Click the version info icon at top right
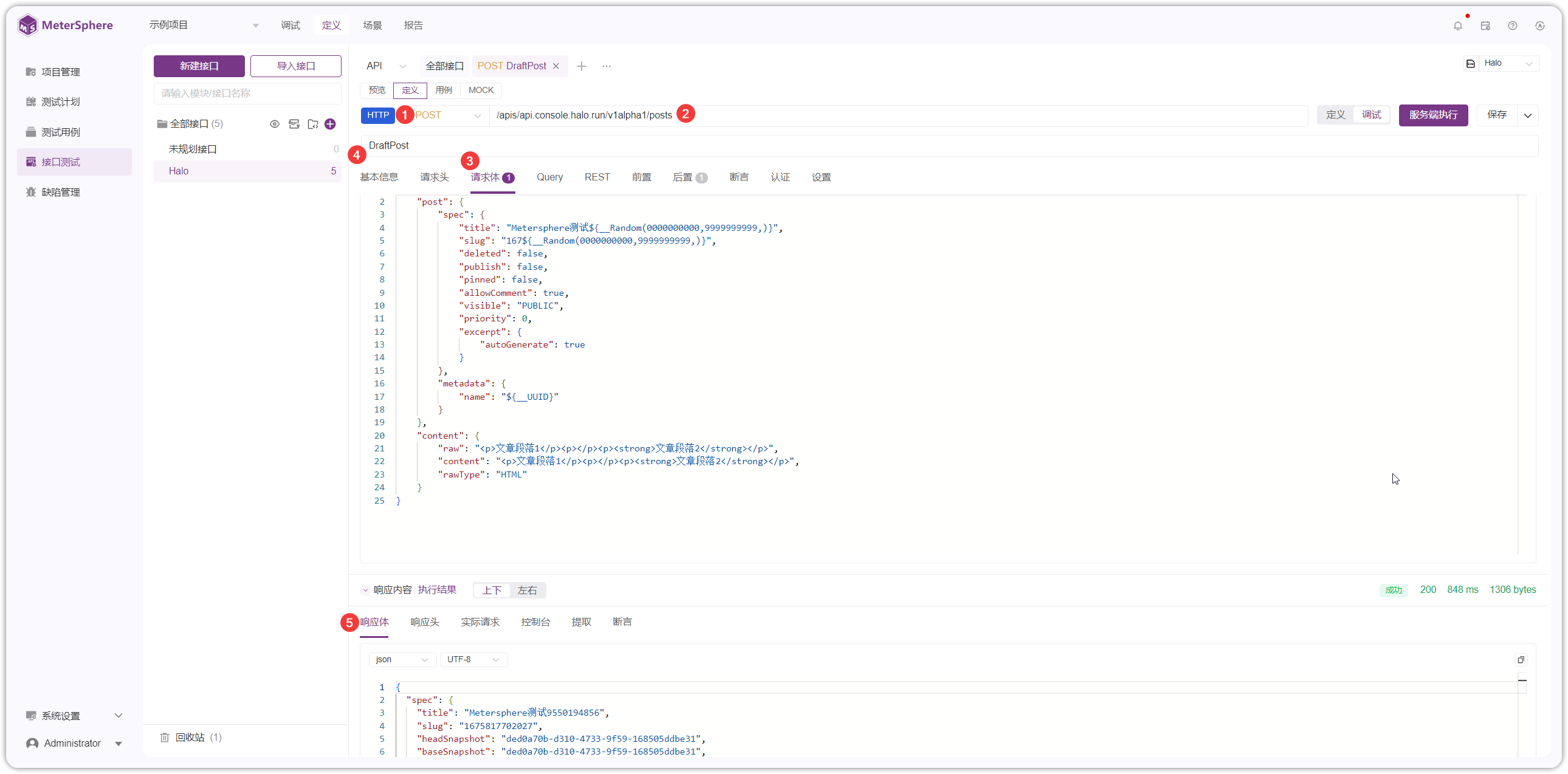 click(x=1540, y=26)
